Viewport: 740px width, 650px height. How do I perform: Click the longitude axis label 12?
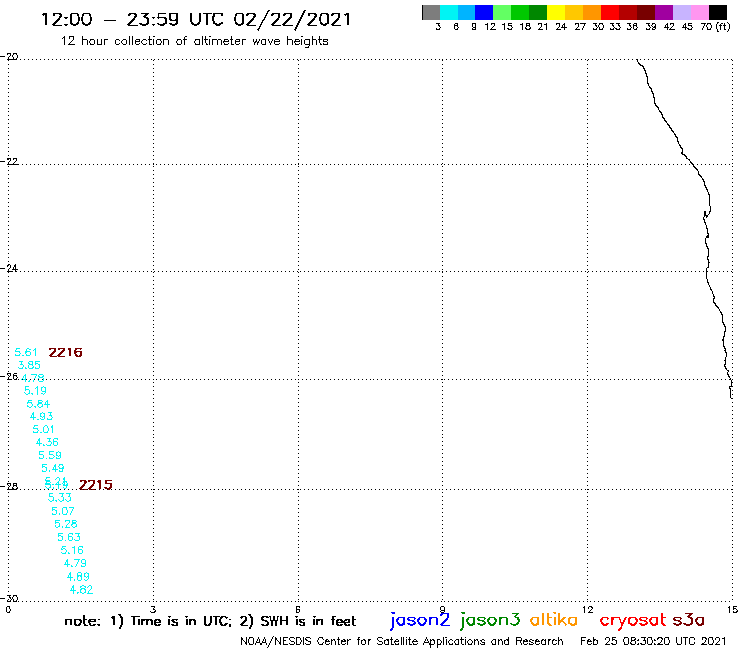click(x=588, y=609)
